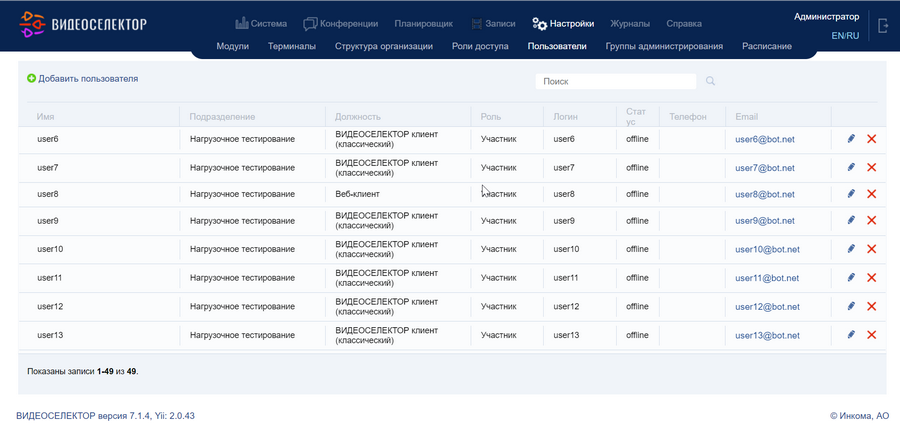
Task: Delete user11 with the red cross
Action: [871, 278]
